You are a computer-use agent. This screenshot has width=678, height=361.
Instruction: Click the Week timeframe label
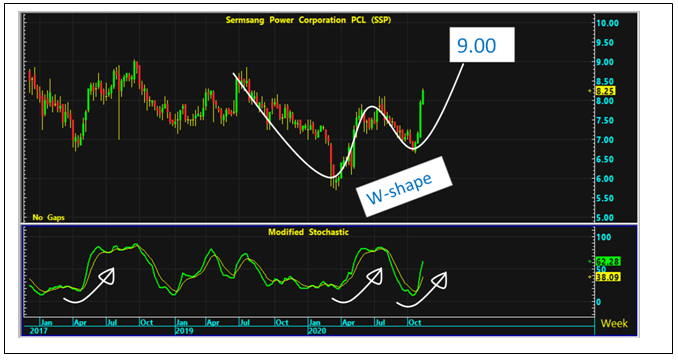tap(614, 323)
